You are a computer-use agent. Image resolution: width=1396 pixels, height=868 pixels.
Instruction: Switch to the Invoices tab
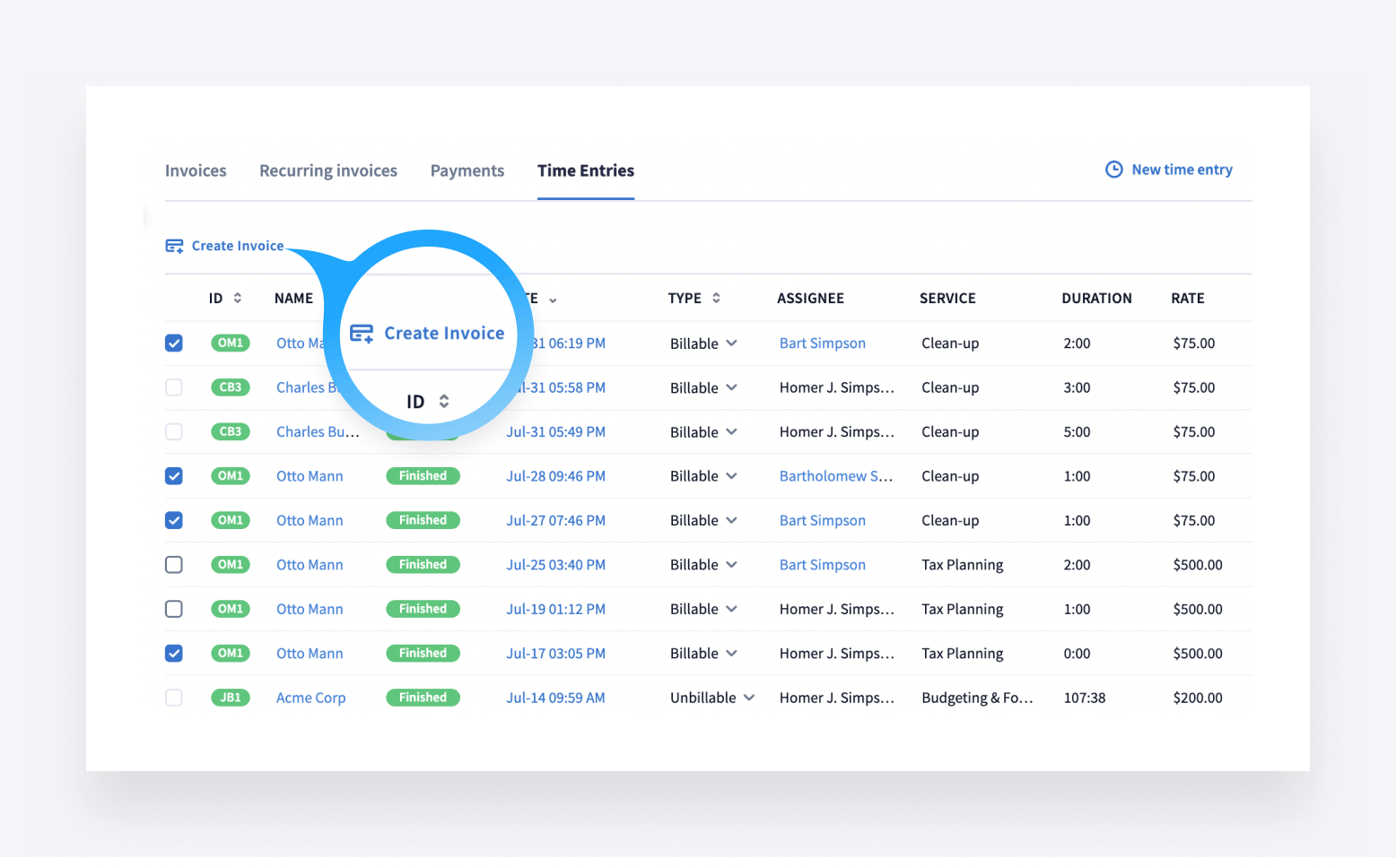click(x=196, y=170)
